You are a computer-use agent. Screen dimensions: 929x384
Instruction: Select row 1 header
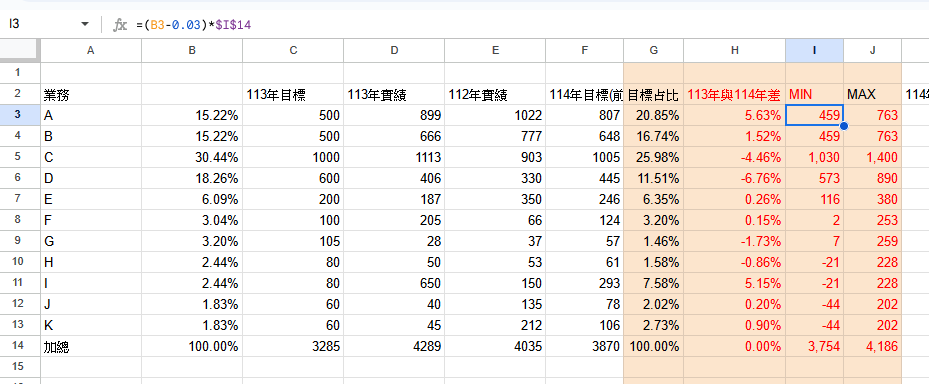coord(20,73)
